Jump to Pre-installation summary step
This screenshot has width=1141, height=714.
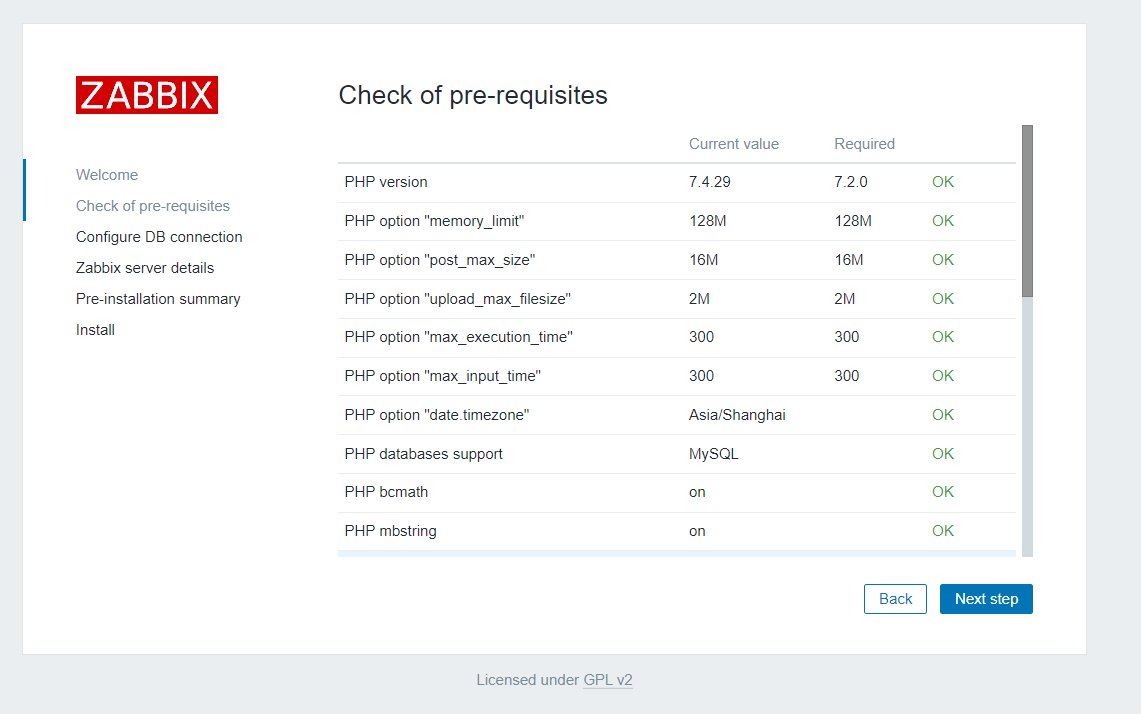click(158, 299)
